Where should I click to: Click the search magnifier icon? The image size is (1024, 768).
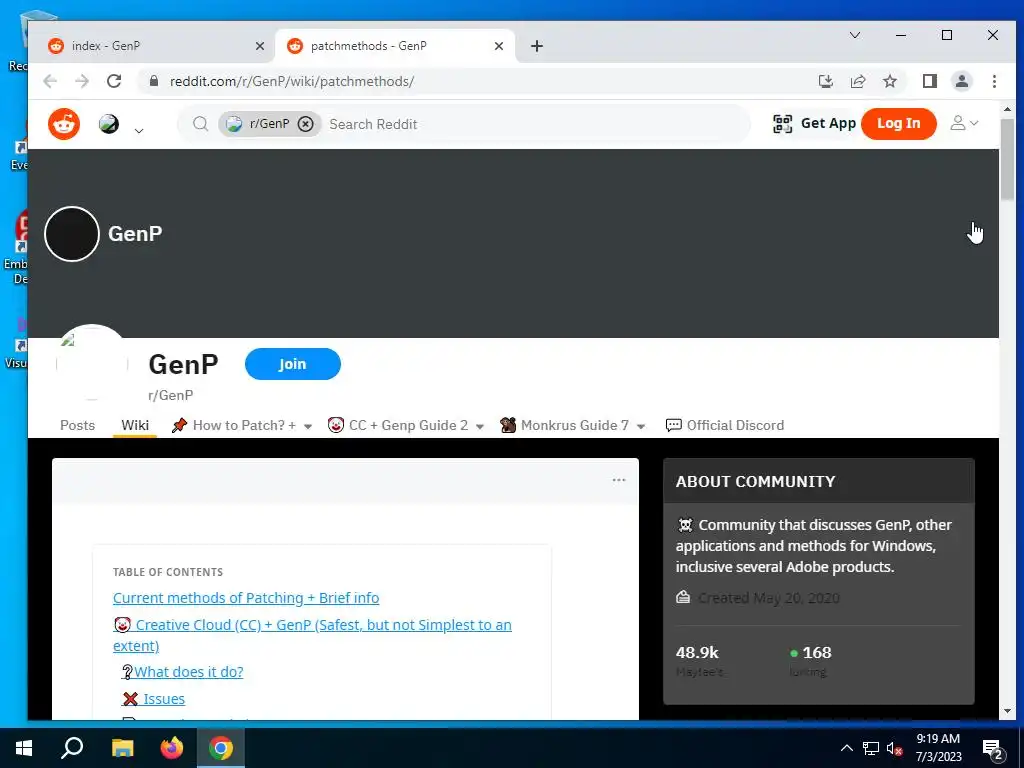[x=200, y=123]
